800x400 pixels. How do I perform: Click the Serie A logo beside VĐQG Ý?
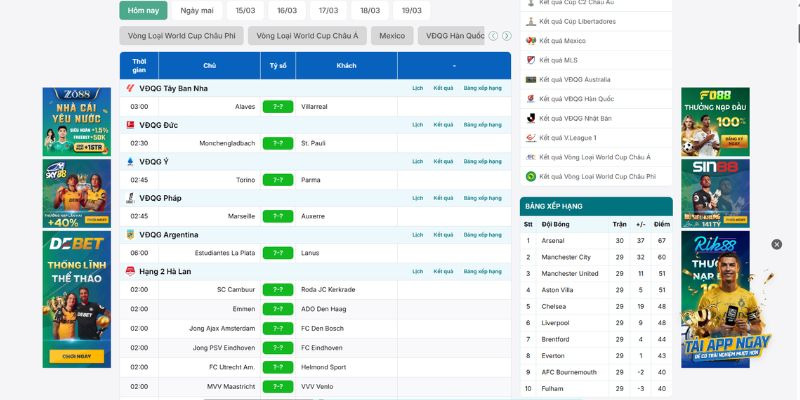point(130,161)
